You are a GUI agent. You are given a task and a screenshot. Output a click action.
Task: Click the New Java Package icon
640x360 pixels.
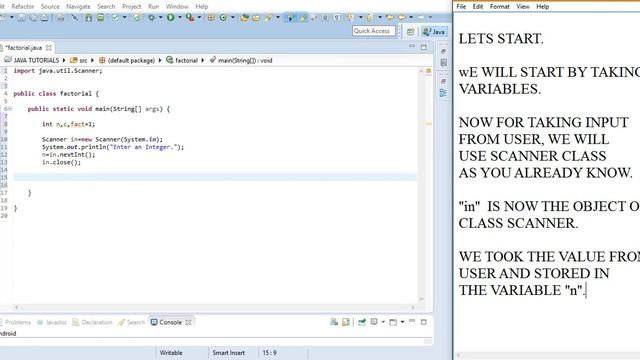(211, 18)
